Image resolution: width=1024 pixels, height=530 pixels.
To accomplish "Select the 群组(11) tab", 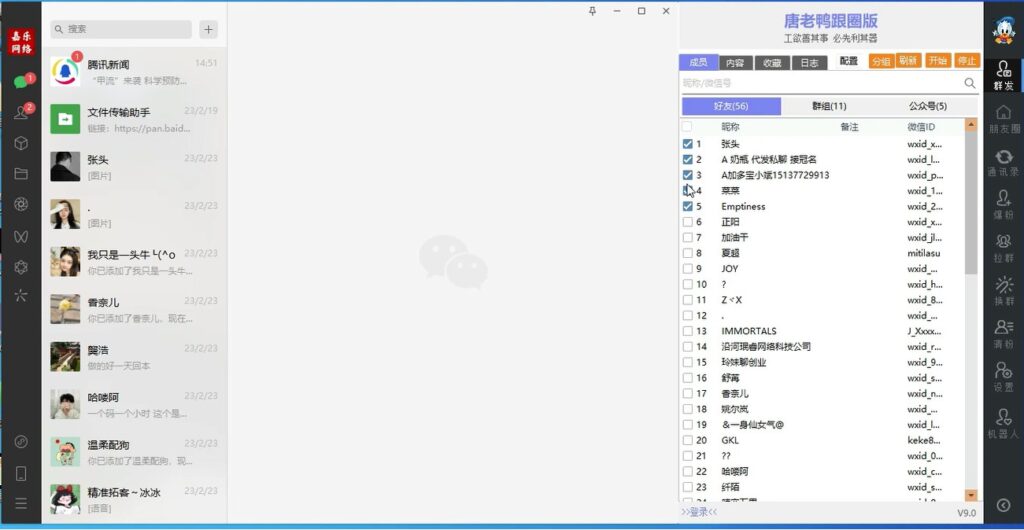I will click(x=829, y=106).
